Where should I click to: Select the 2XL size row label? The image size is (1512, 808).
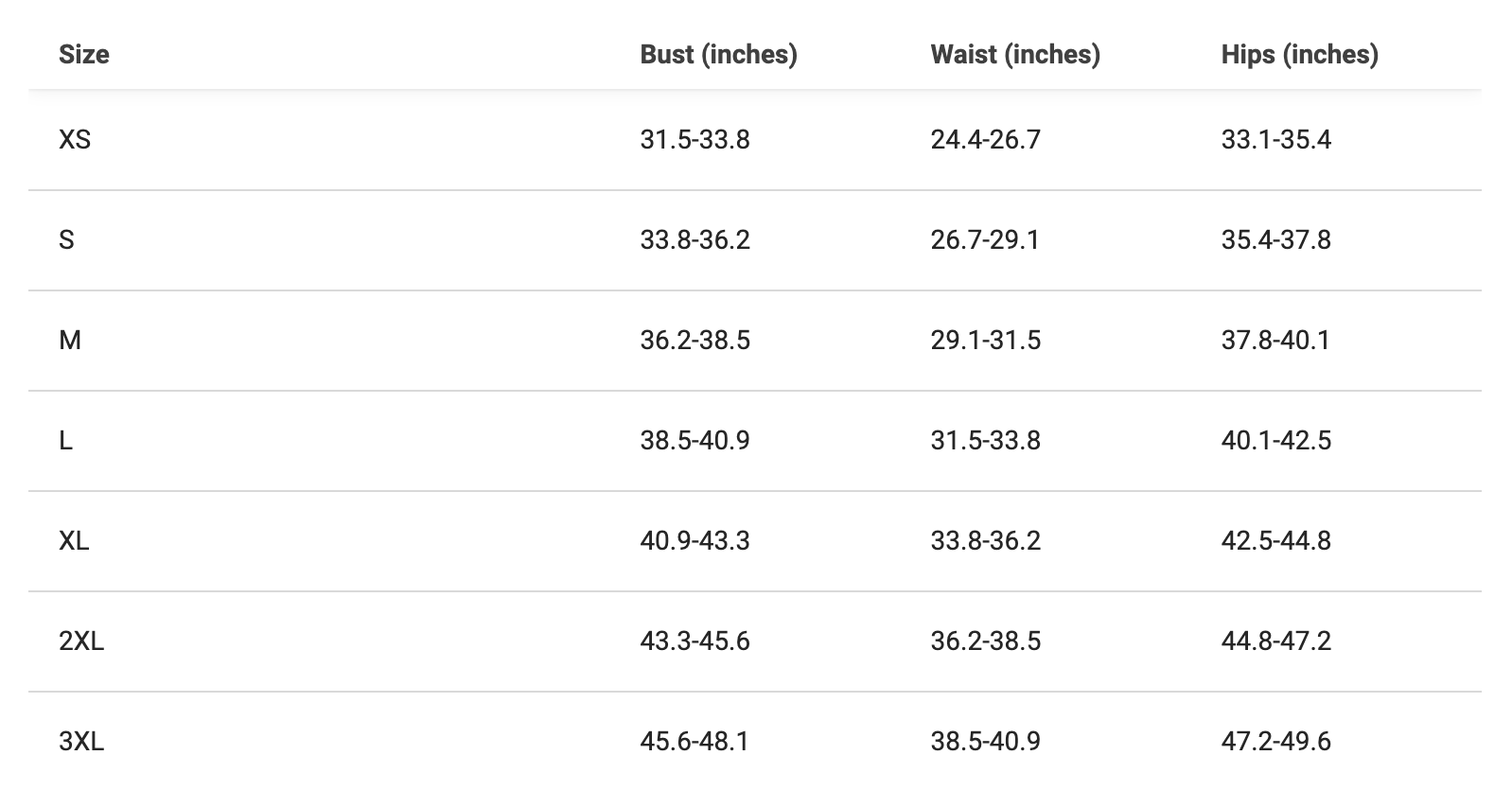pyautogui.click(x=81, y=641)
